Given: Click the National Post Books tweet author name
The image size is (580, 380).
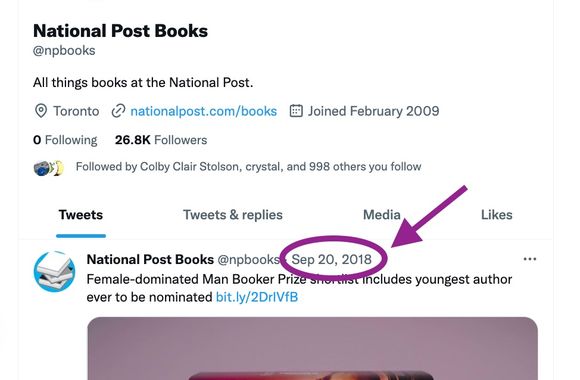Looking at the screenshot, I should tap(150, 259).
